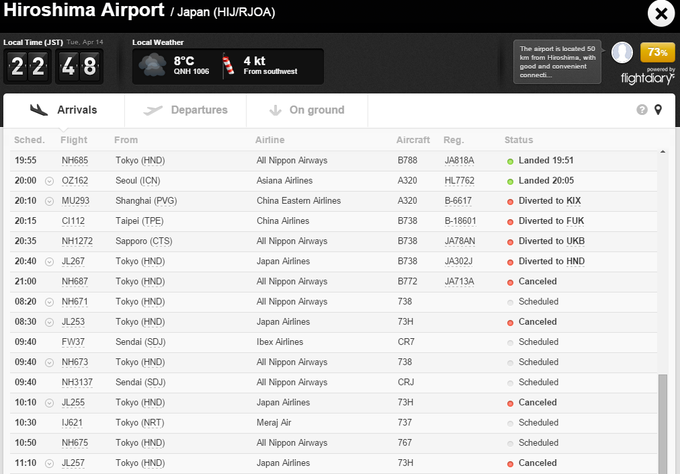The image size is (680, 474).
Task: Open the help question mark icon
Action: tap(642, 110)
